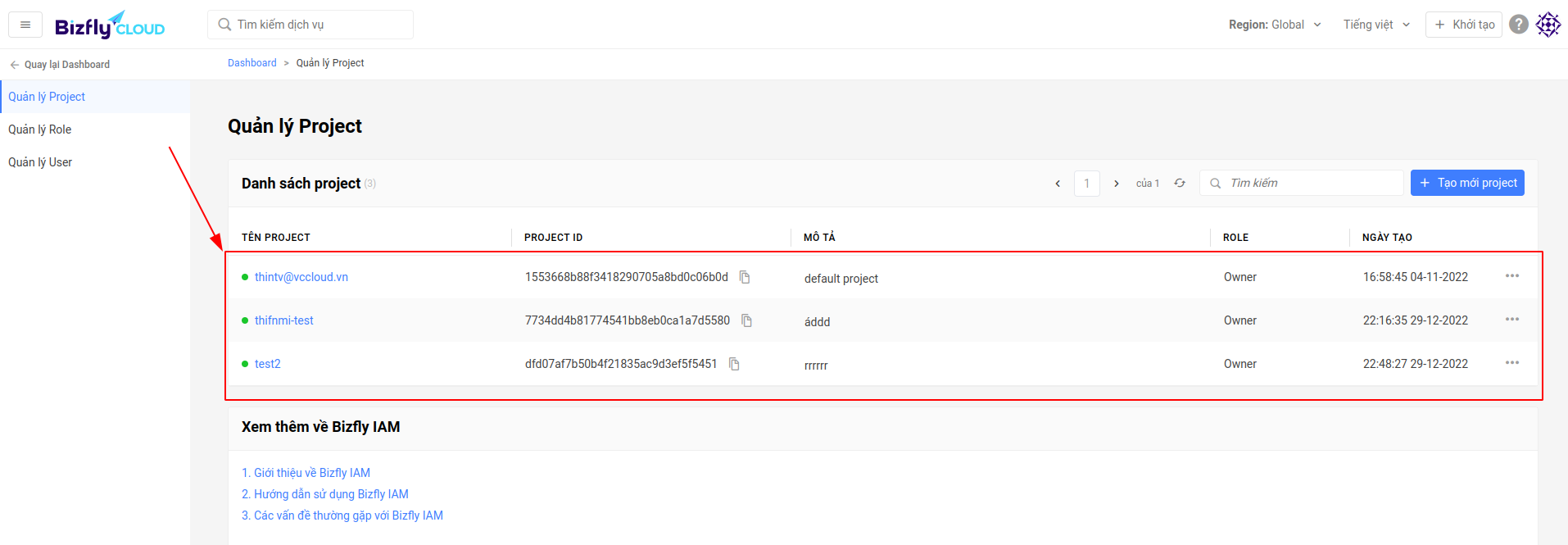Click the help question mark icon
This screenshot has height=545, width=1568.
point(1519,25)
